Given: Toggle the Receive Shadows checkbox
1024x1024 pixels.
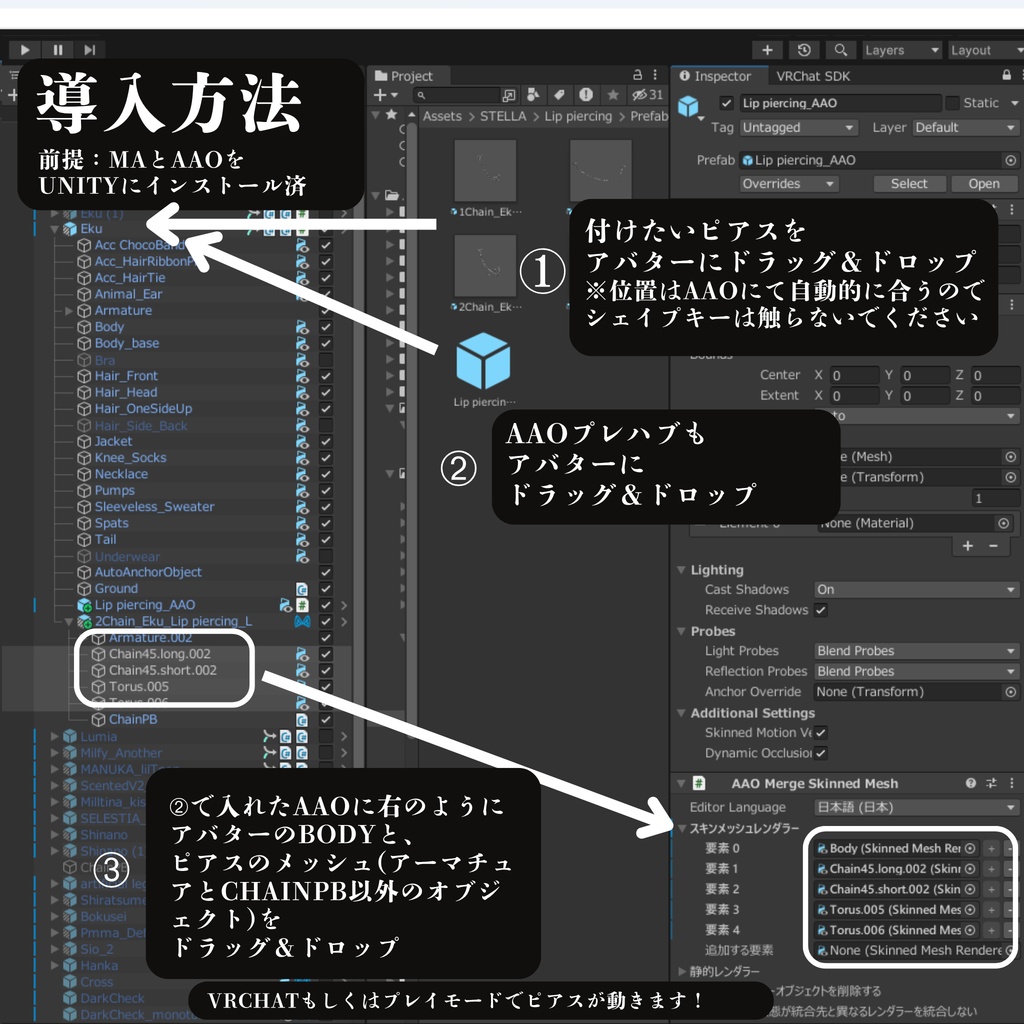Looking at the screenshot, I should point(821,610).
